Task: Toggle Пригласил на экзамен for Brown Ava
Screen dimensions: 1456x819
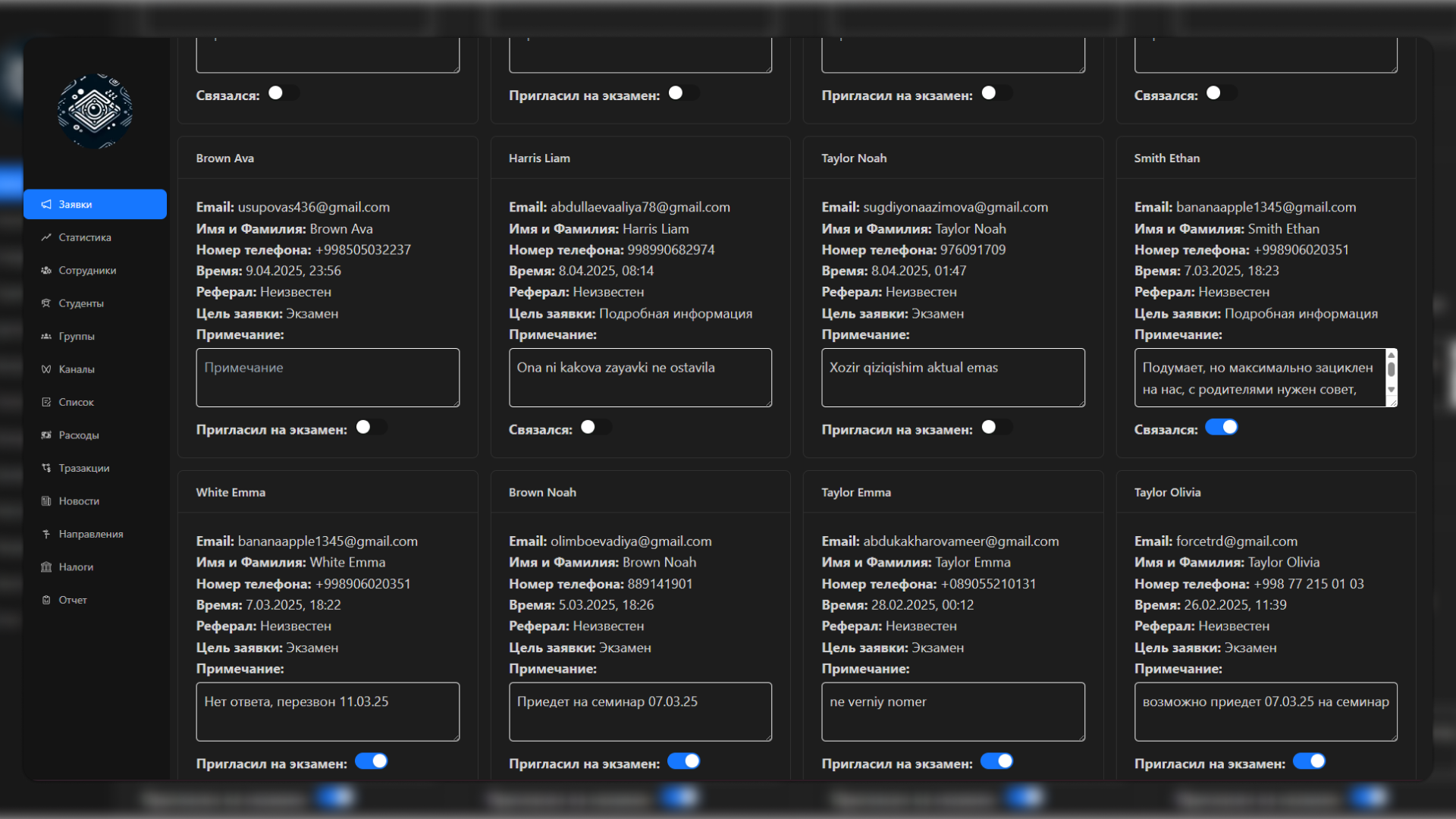Action: pyautogui.click(x=371, y=428)
